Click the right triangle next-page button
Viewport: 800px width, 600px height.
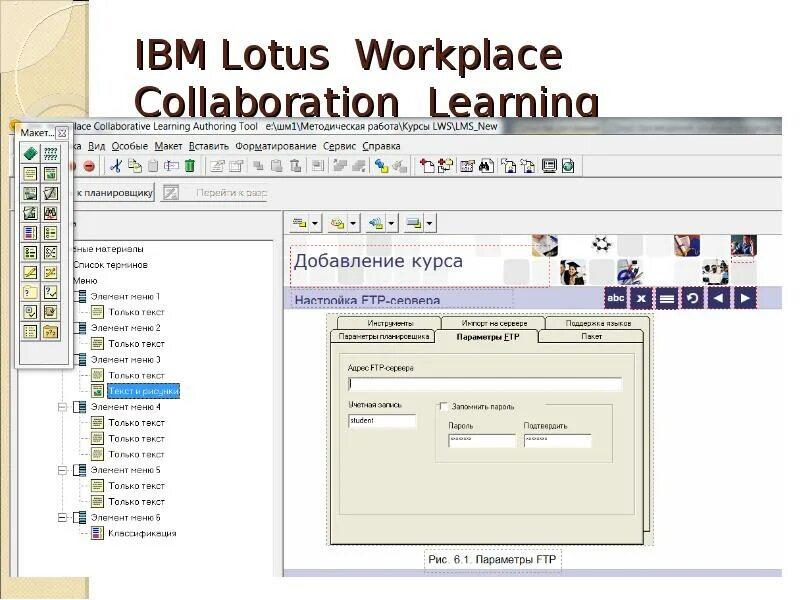(x=744, y=298)
